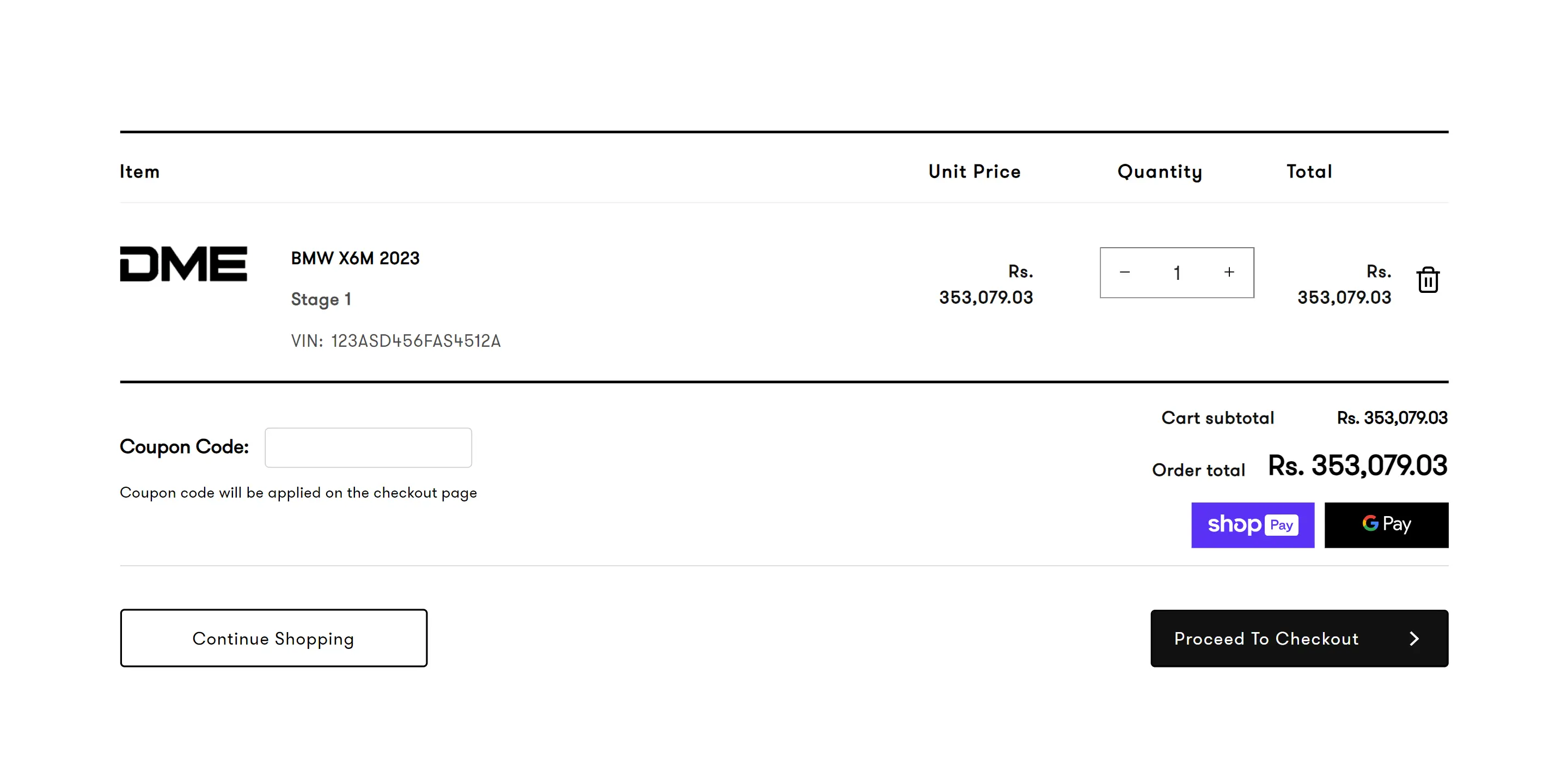Viewport: 1568px width, 760px height.
Task: Select the Stage 1 variant text
Action: tap(321, 299)
